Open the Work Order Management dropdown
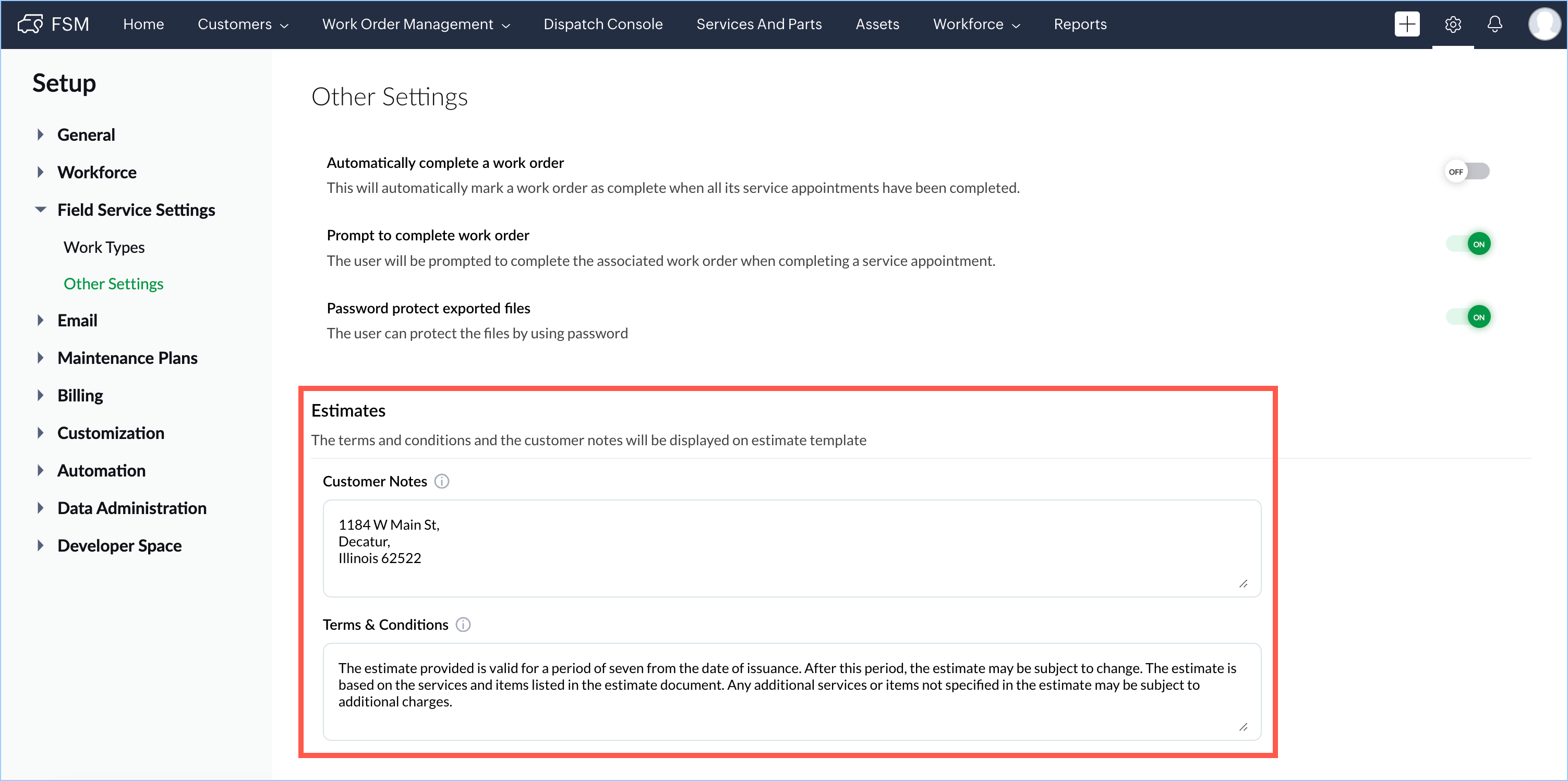Viewport: 1568px width, 781px height. (416, 25)
